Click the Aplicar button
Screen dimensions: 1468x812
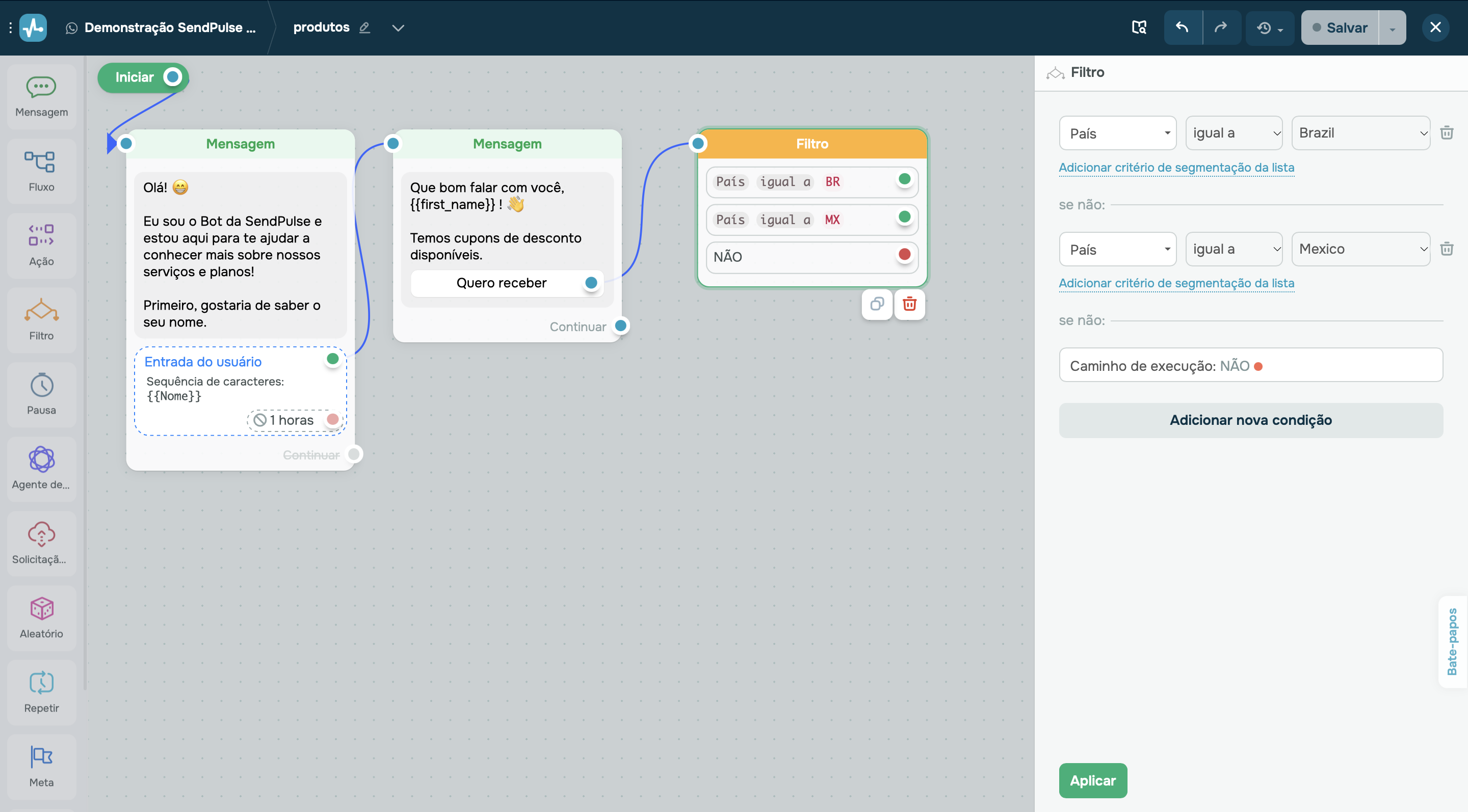(x=1092, y=781)
